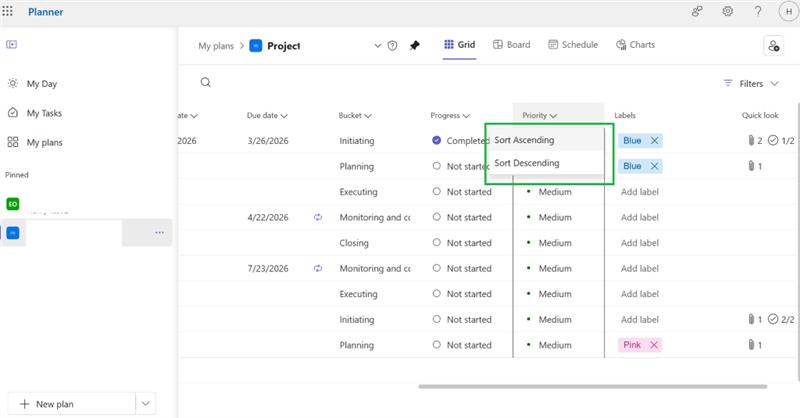Click the share plan members icon
The image size is (800, 418).
773,46
